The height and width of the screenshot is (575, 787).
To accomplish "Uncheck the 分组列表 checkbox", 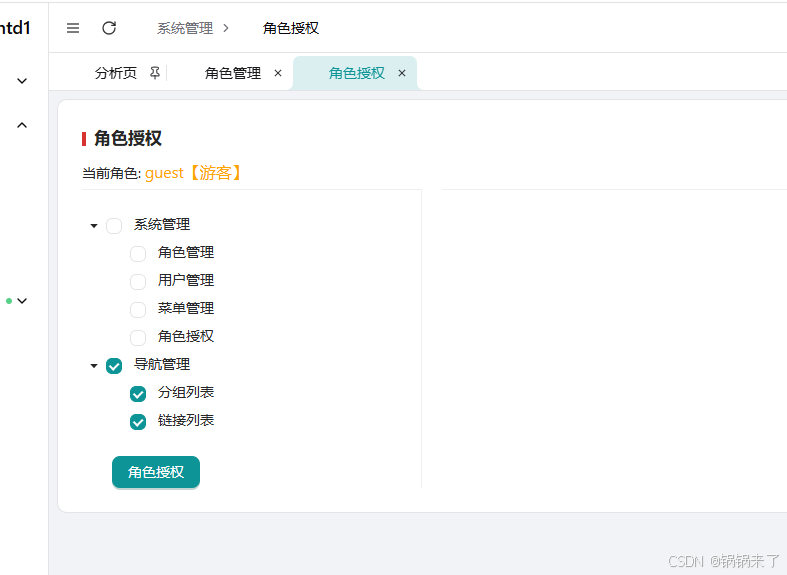I will 138,394.
